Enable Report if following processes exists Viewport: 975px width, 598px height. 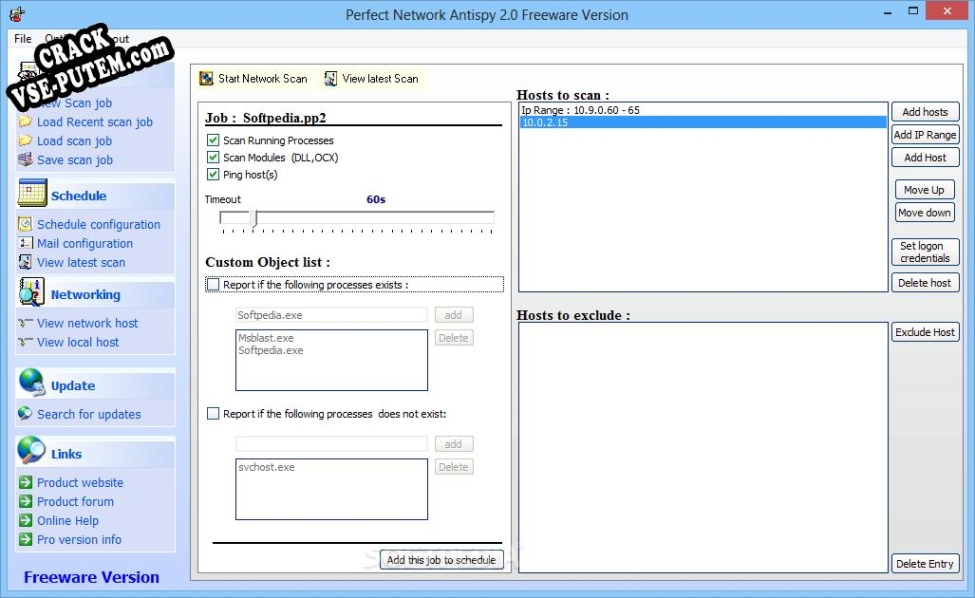pos(213,284)
